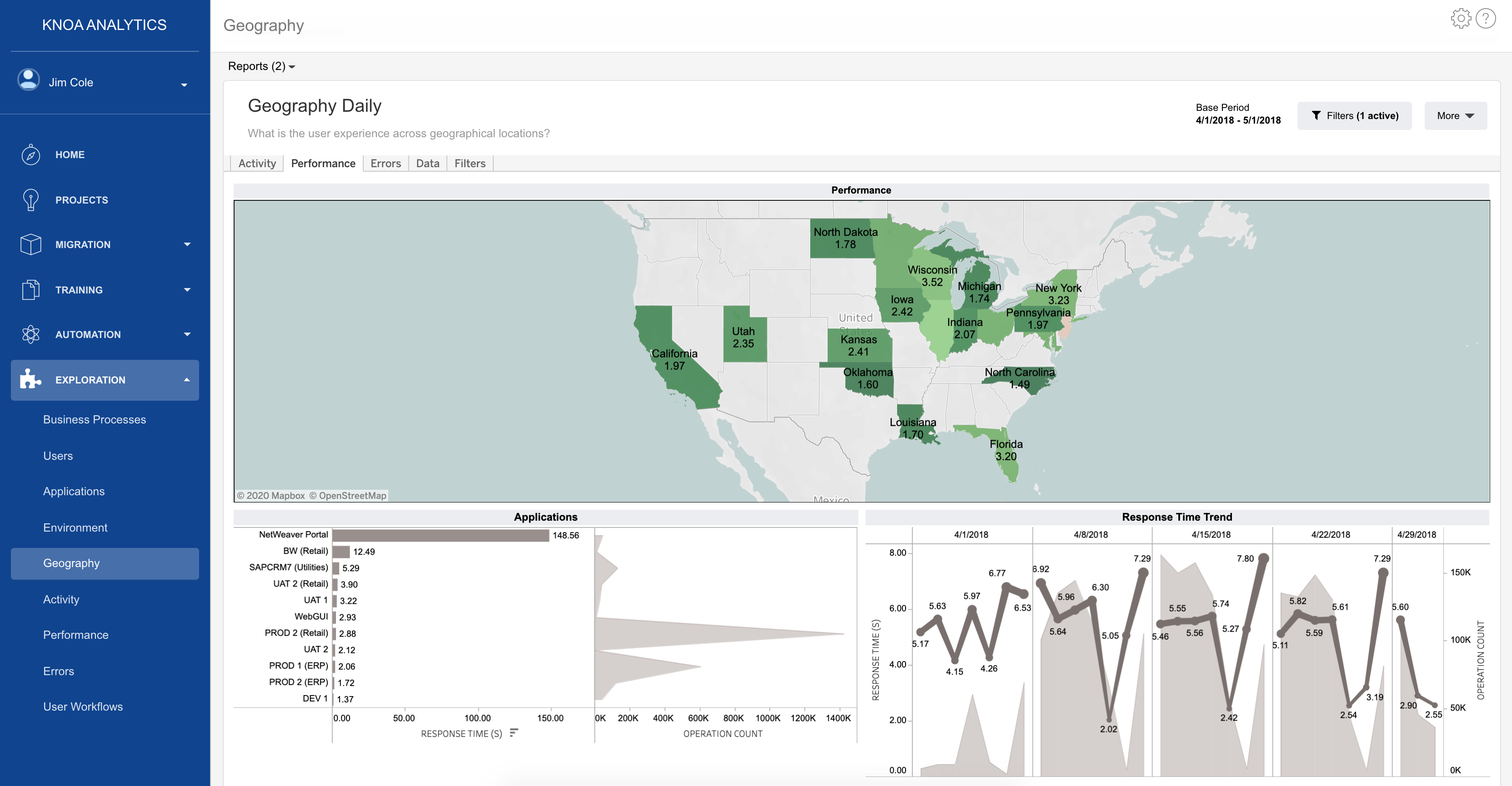Open Business Processes in the sidebar
The width and height of the screenshot is (1512, 786).
tap(95, 419)
